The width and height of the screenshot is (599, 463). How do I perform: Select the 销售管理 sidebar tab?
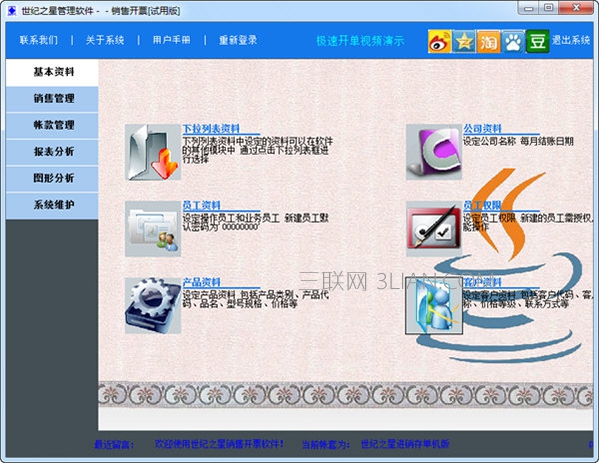(52, 99)
